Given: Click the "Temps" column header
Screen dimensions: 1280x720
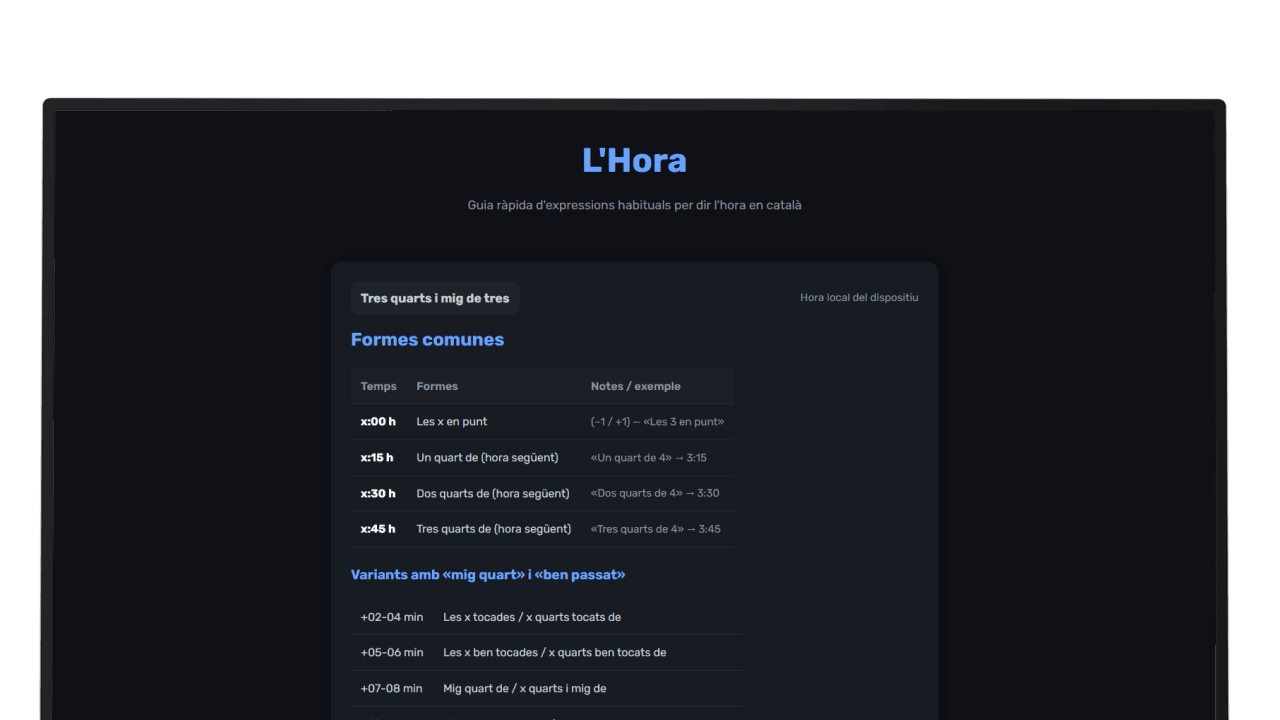Looking at the screenshot, I should [x=378, y=386].
